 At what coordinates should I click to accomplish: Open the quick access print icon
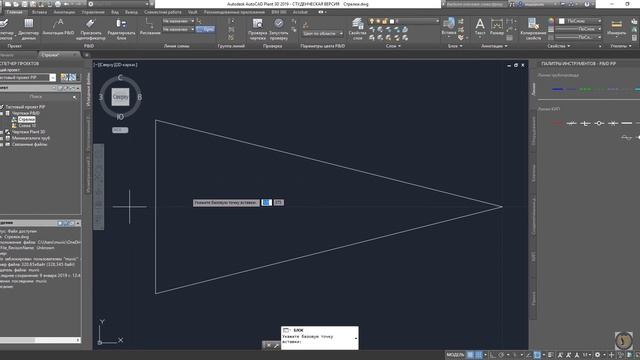pos(58,4)
